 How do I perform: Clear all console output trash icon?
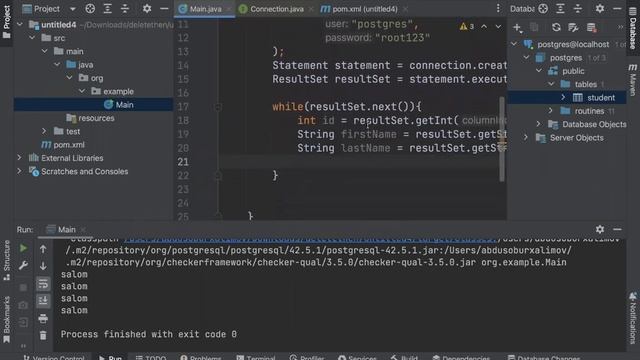(x=43, y=336)
